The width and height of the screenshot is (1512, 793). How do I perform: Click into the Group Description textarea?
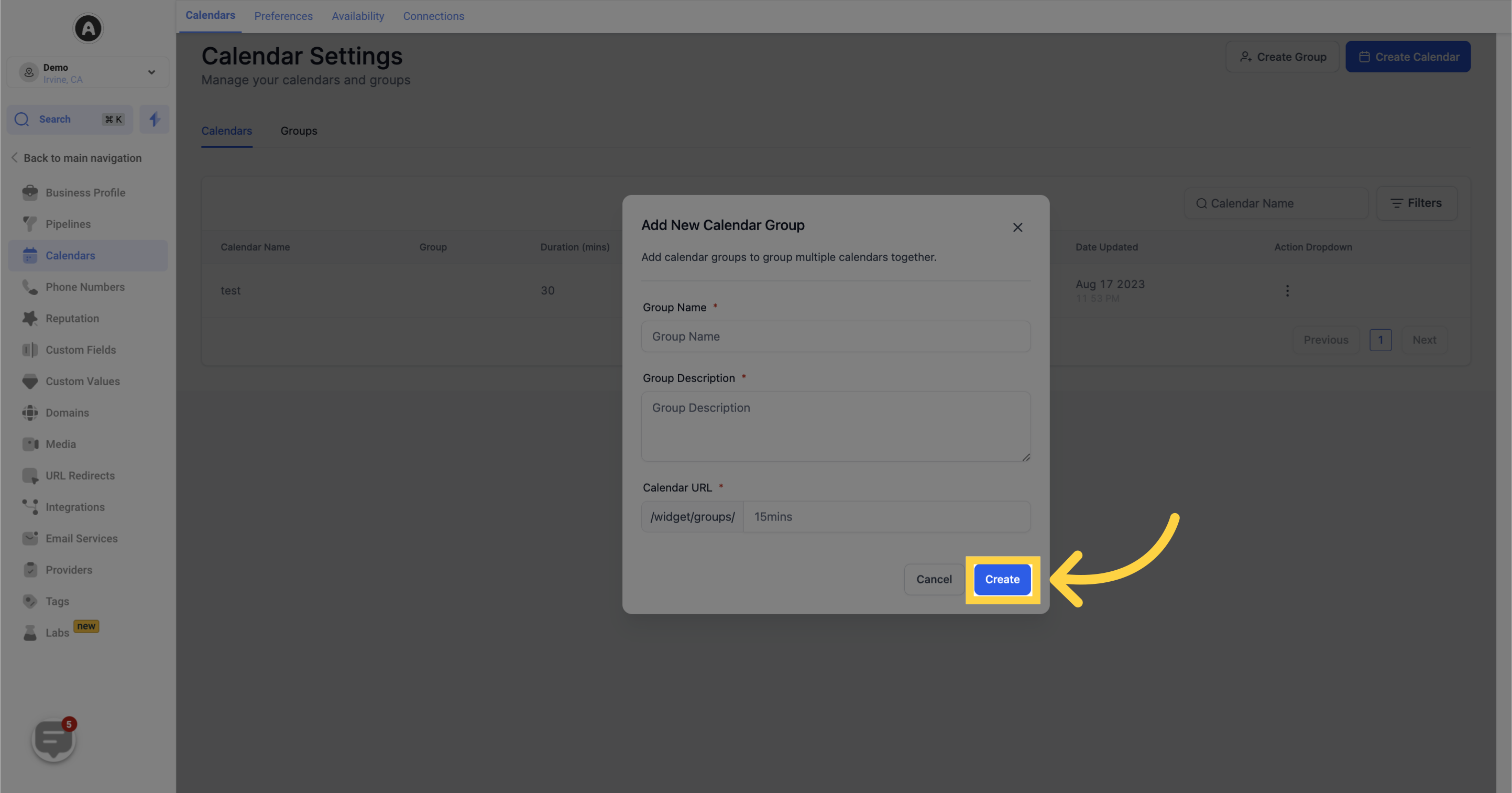point(835,427)
